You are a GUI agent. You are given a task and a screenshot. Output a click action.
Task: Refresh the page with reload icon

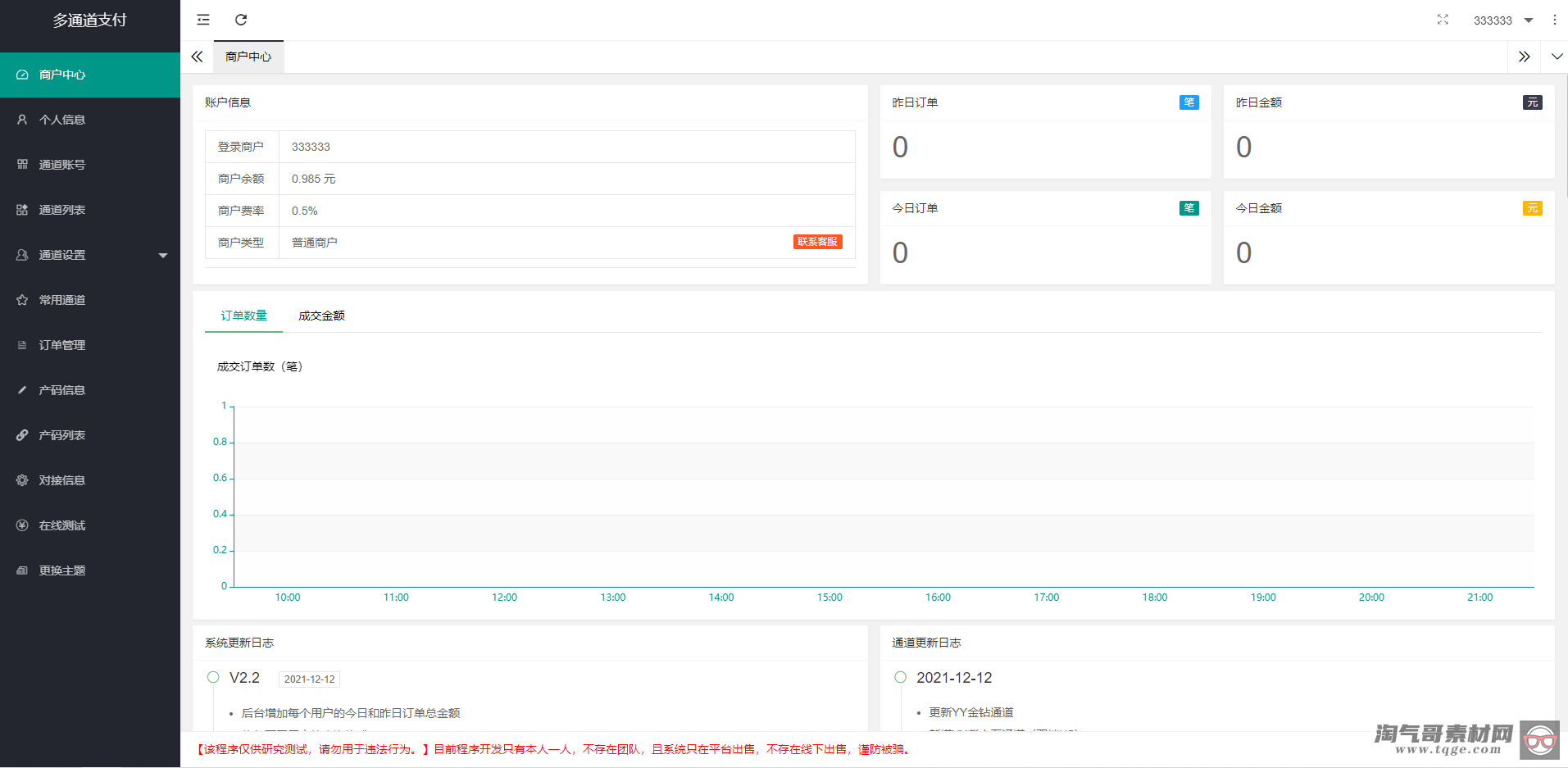click(x=241, y=20)
